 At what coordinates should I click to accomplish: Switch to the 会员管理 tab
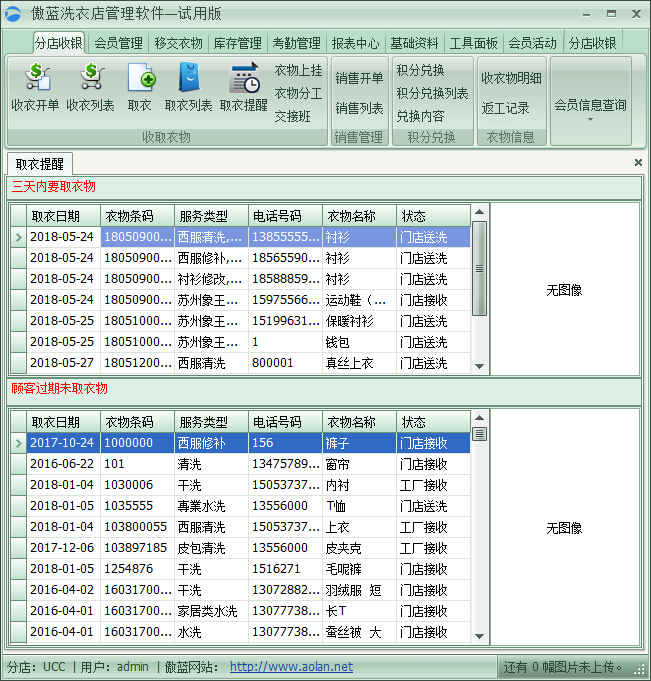118,43
